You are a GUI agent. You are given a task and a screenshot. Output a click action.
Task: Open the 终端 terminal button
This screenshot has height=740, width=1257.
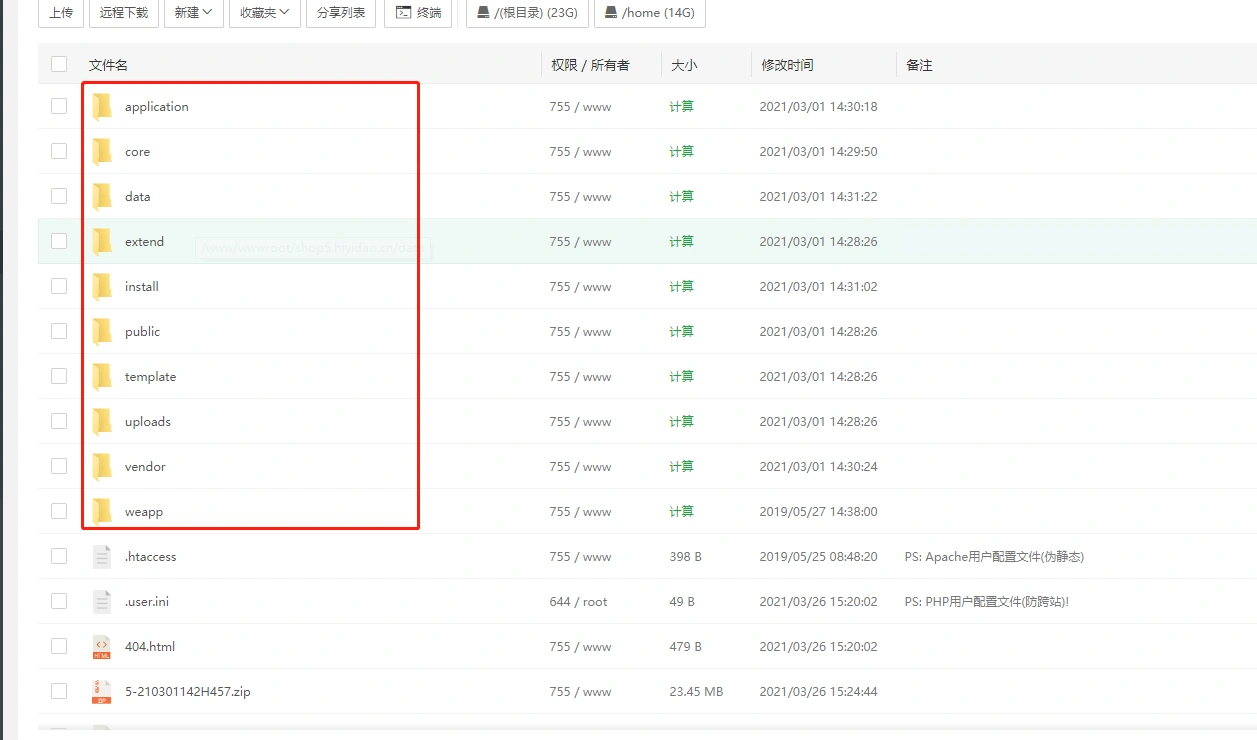pyautogui.click(x=418, y=12)
